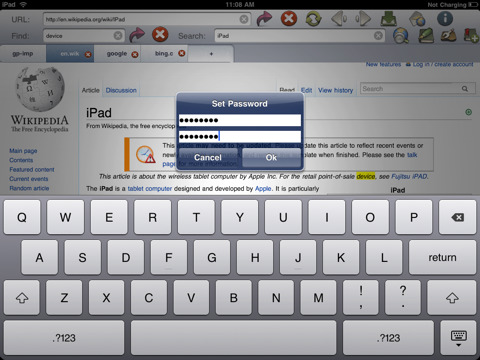Tap the globe magnifier web search icon
This screenshot has width=480, height=360.
[401, 35]
